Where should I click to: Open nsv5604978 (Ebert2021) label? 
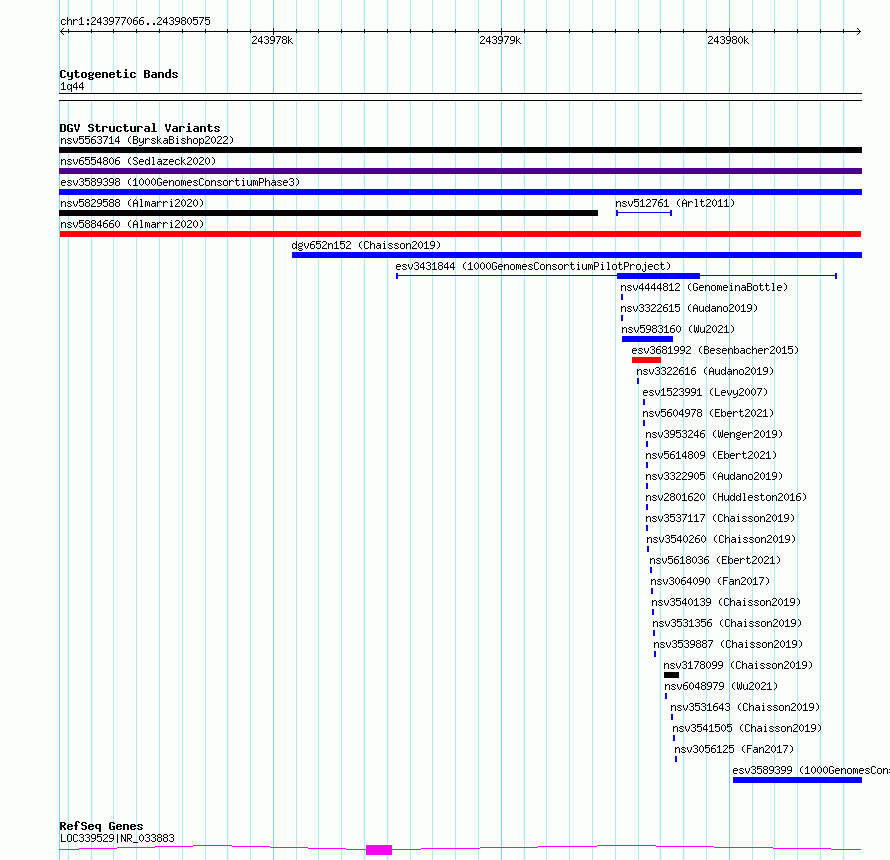(x=708, y=413)
